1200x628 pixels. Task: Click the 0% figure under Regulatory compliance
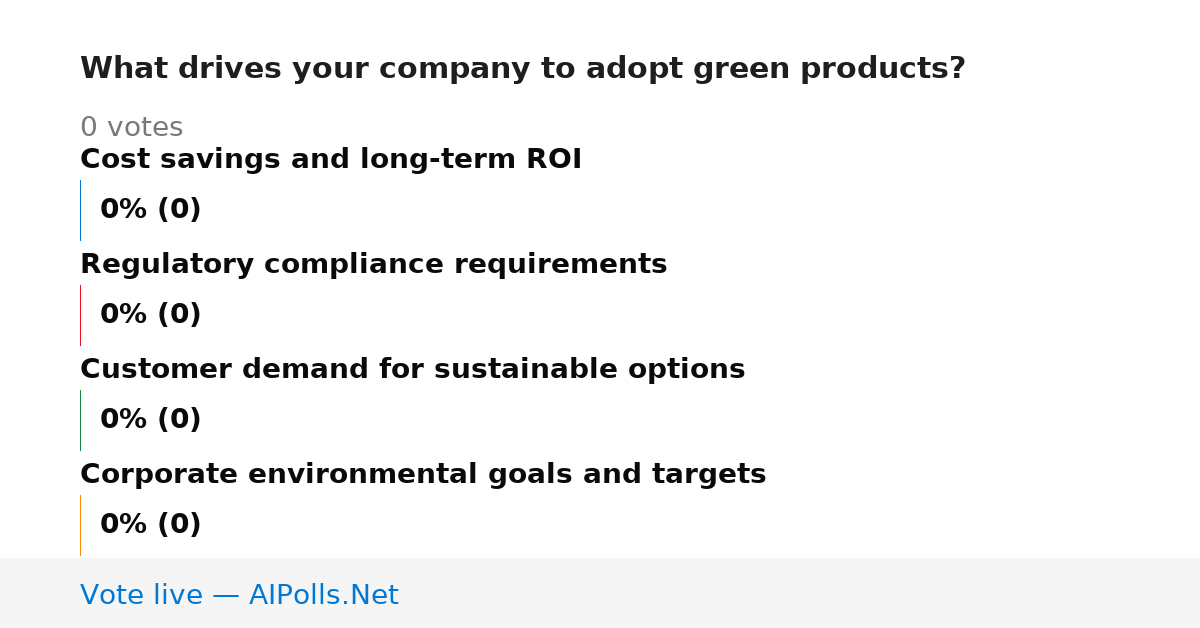coord(123,315)
